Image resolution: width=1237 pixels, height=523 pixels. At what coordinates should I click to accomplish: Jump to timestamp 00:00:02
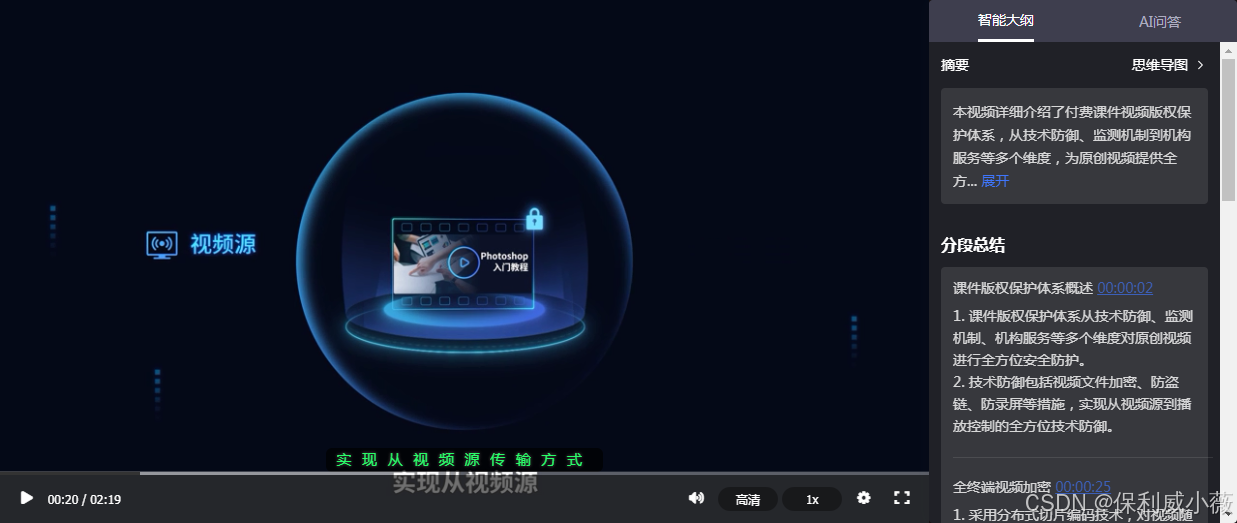click(1125, 288)
